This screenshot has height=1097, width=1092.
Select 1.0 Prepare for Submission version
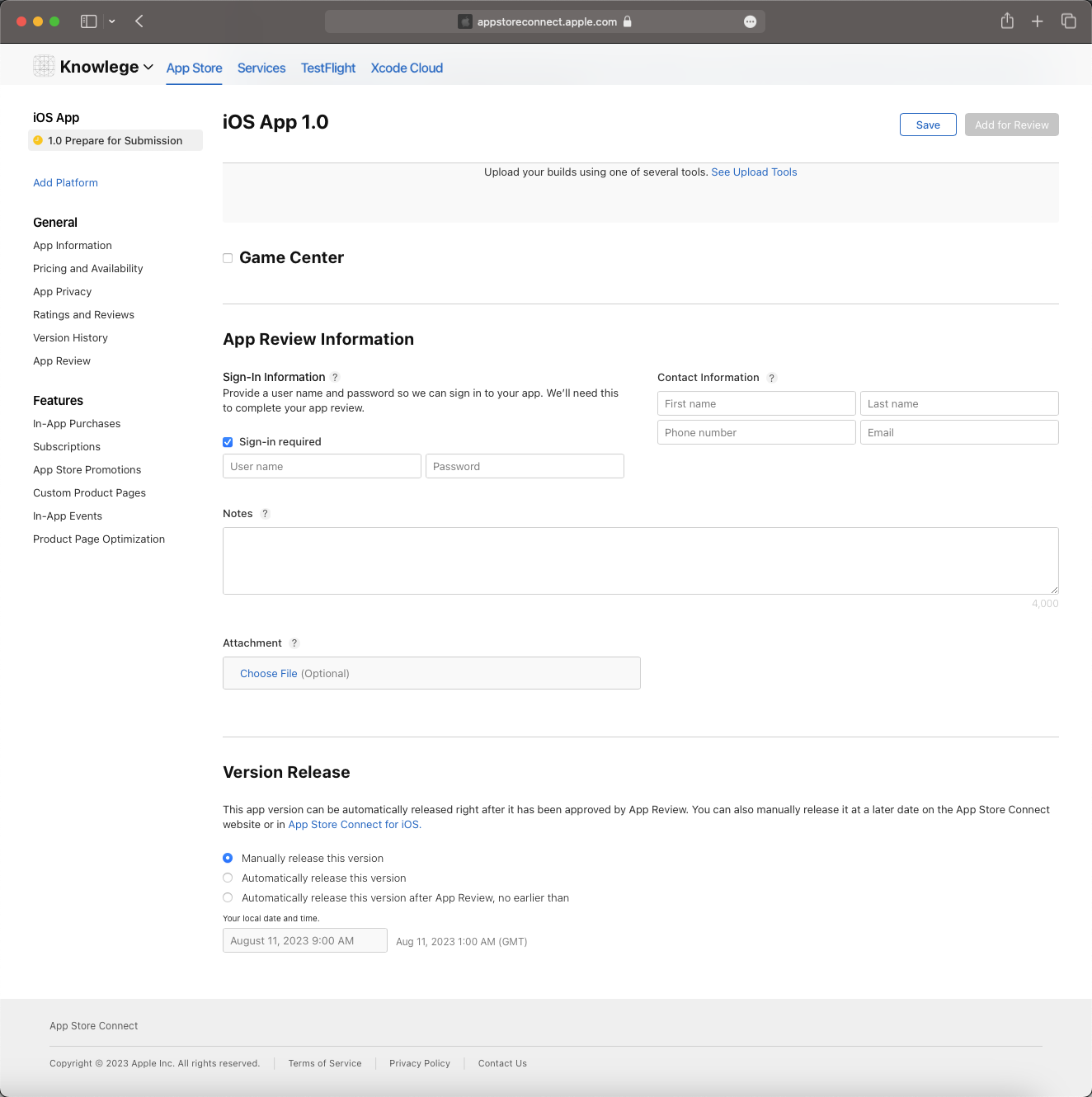click(x=115, y=140)
